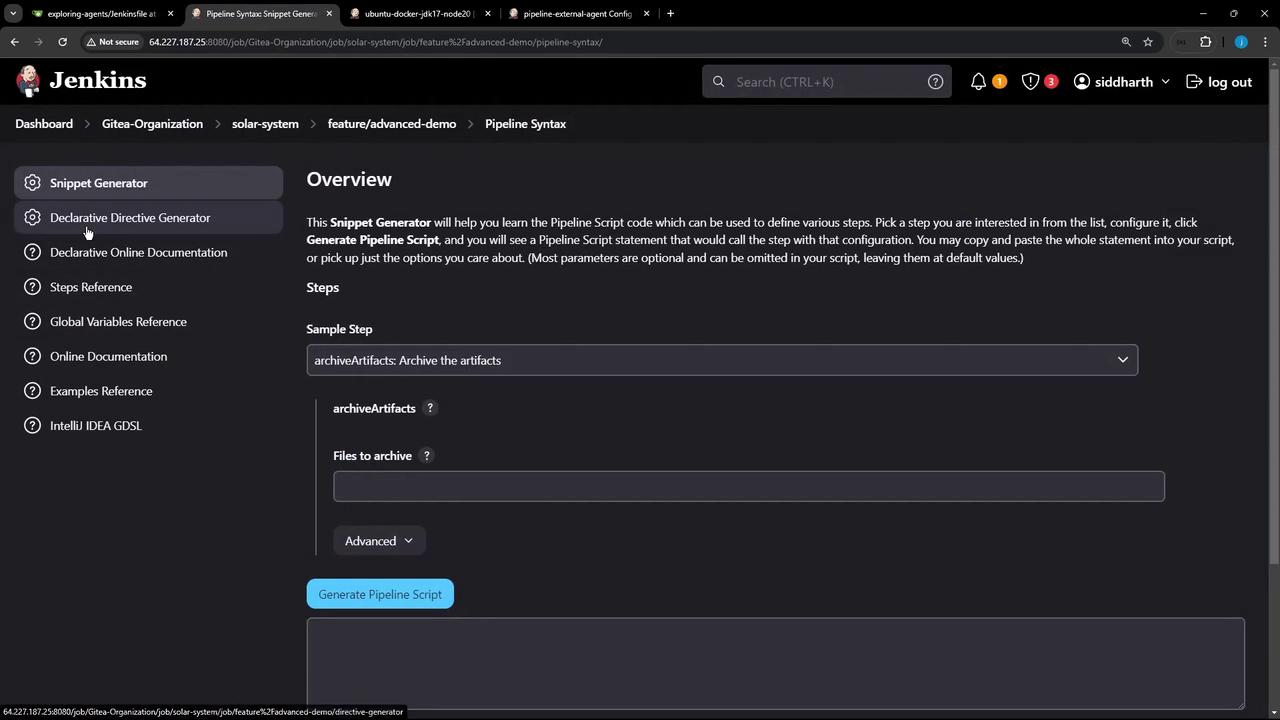Expand the Sample Step dropdown
Screen dimensions: 1280x720
[x=722, y=360]
